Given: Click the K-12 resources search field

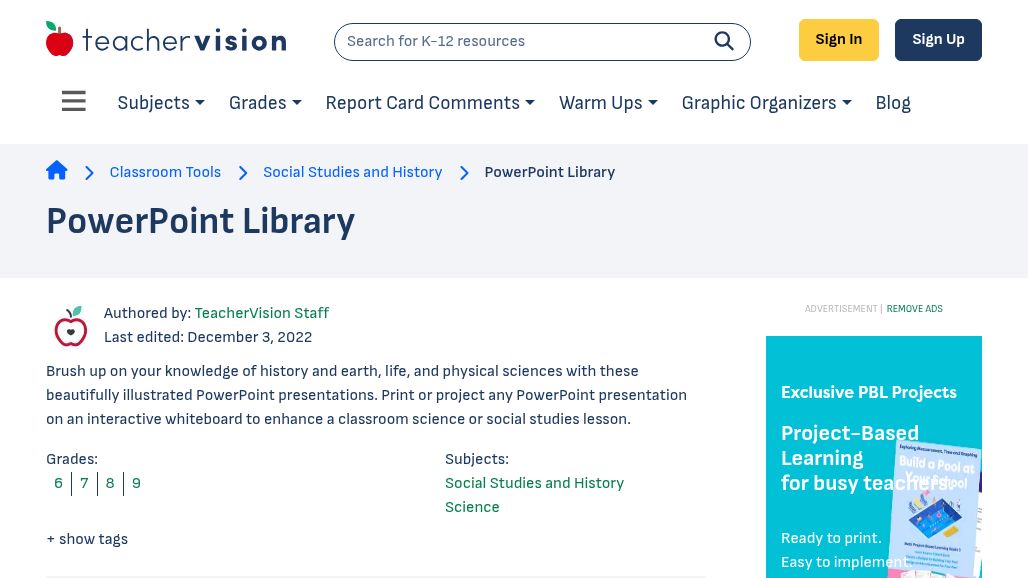Looking at the screenshot, I should (x=520, y=41).
